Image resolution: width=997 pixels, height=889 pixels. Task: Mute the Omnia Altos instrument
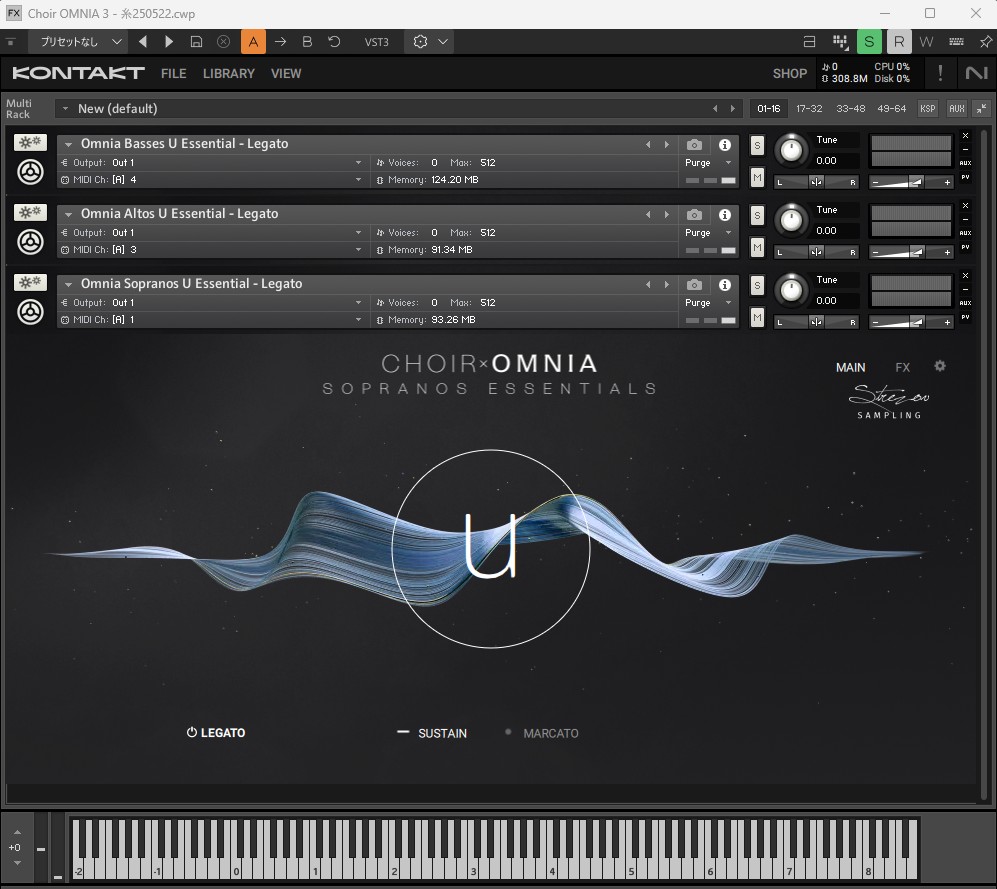[757, 247]
